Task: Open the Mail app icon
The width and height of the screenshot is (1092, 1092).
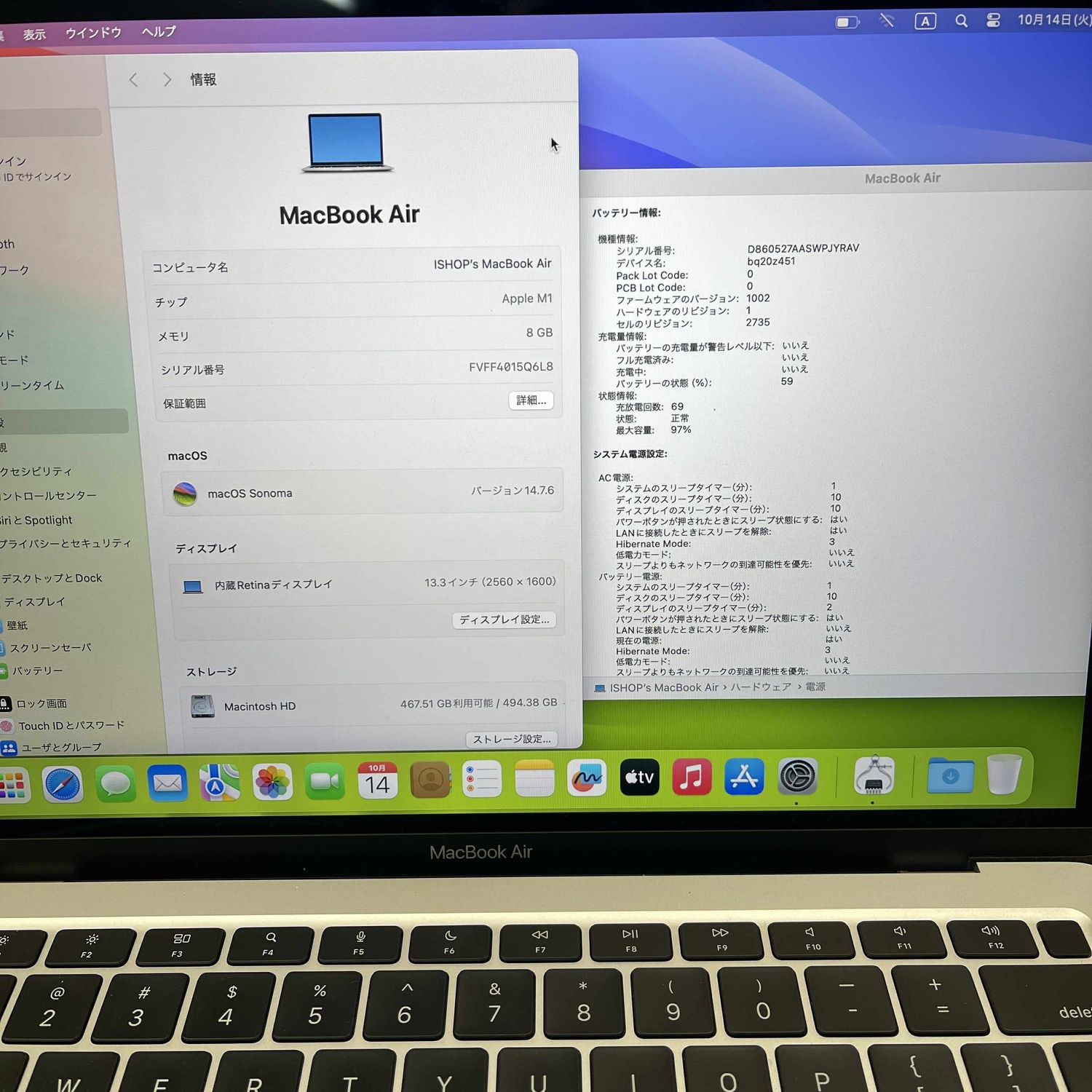Action: coord(167,783)
